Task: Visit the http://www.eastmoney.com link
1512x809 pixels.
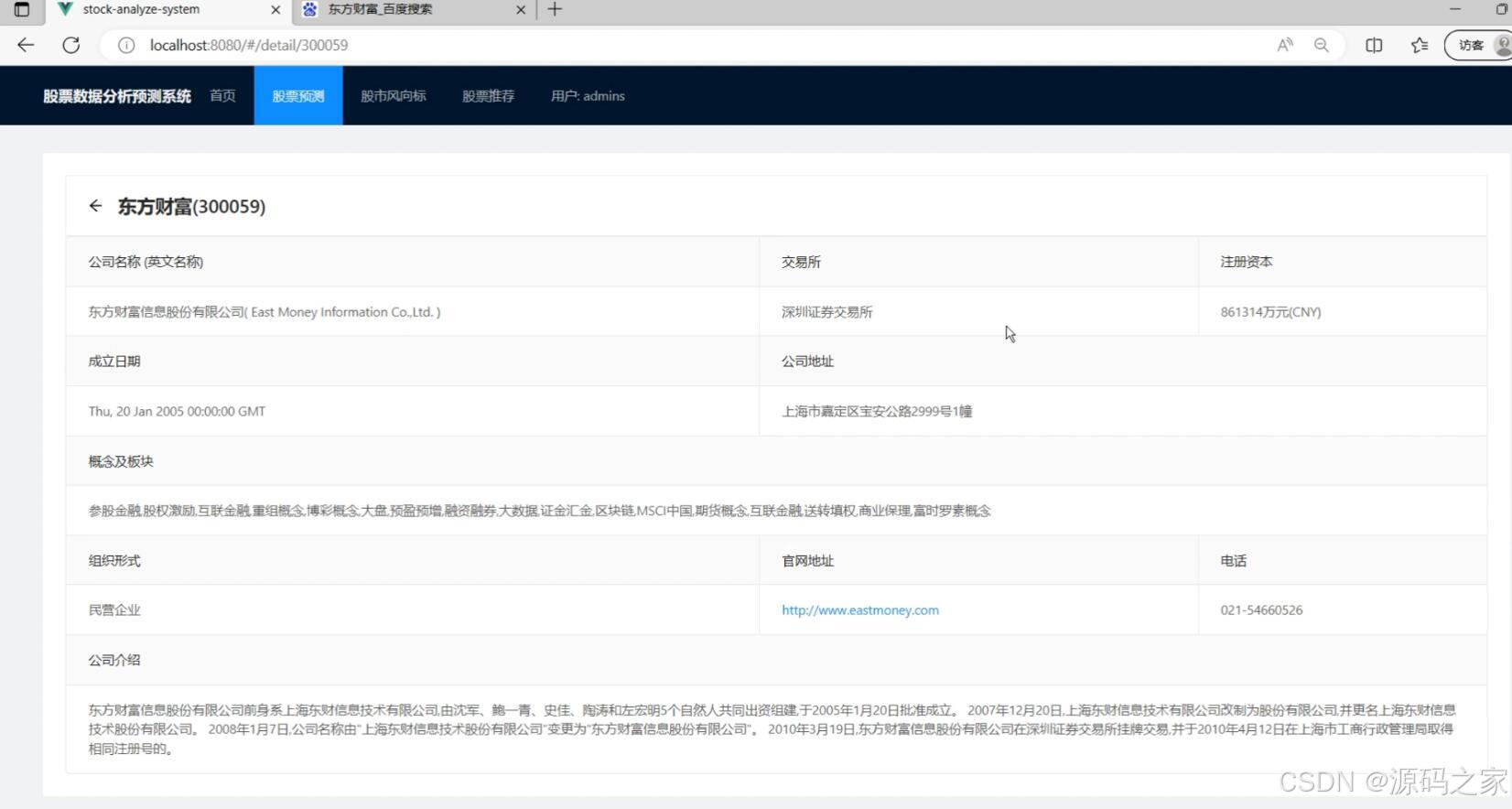Action: 860,610
